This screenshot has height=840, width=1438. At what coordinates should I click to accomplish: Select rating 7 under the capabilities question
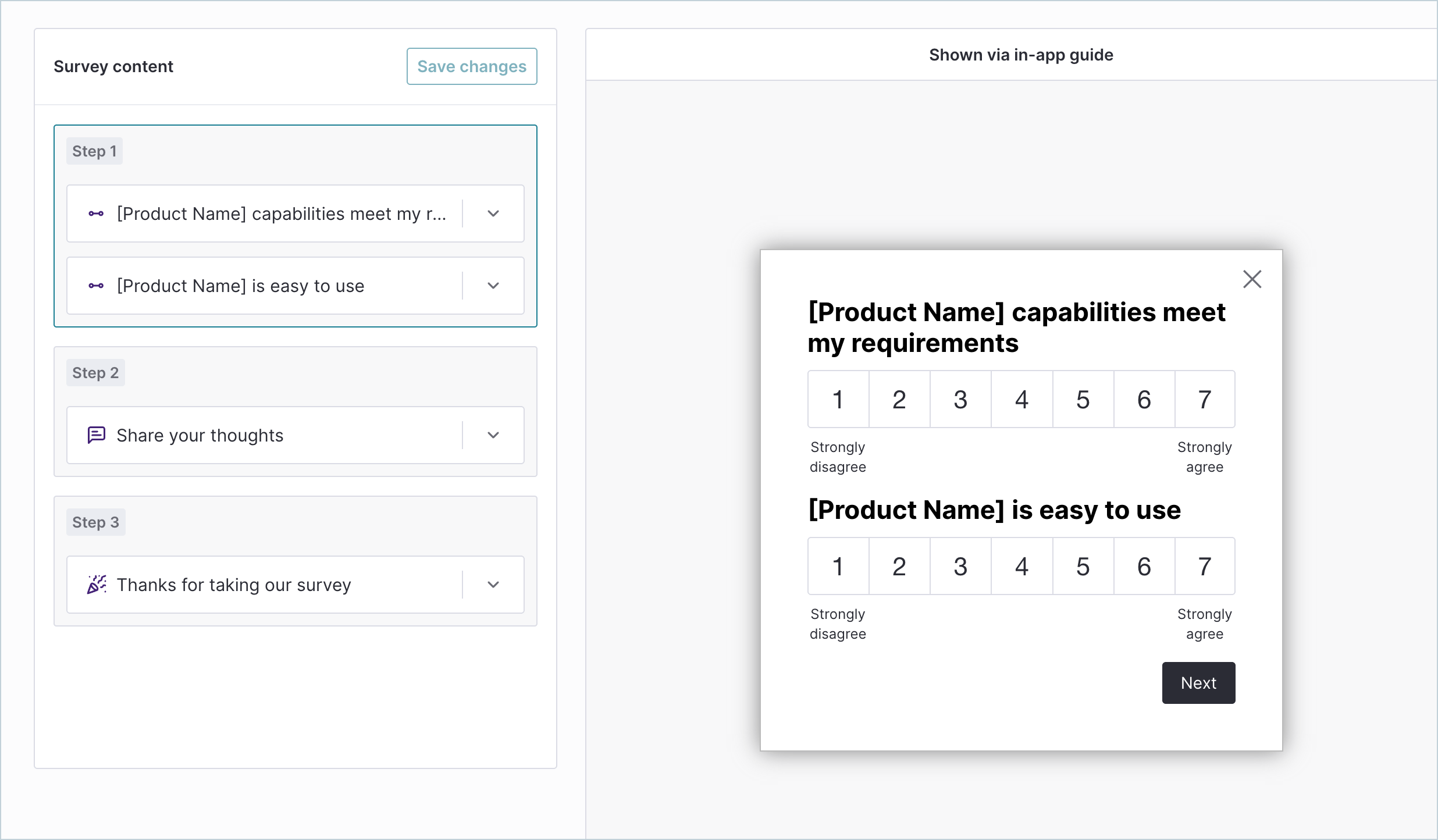pyautogui.click(x=1204, y=399)
